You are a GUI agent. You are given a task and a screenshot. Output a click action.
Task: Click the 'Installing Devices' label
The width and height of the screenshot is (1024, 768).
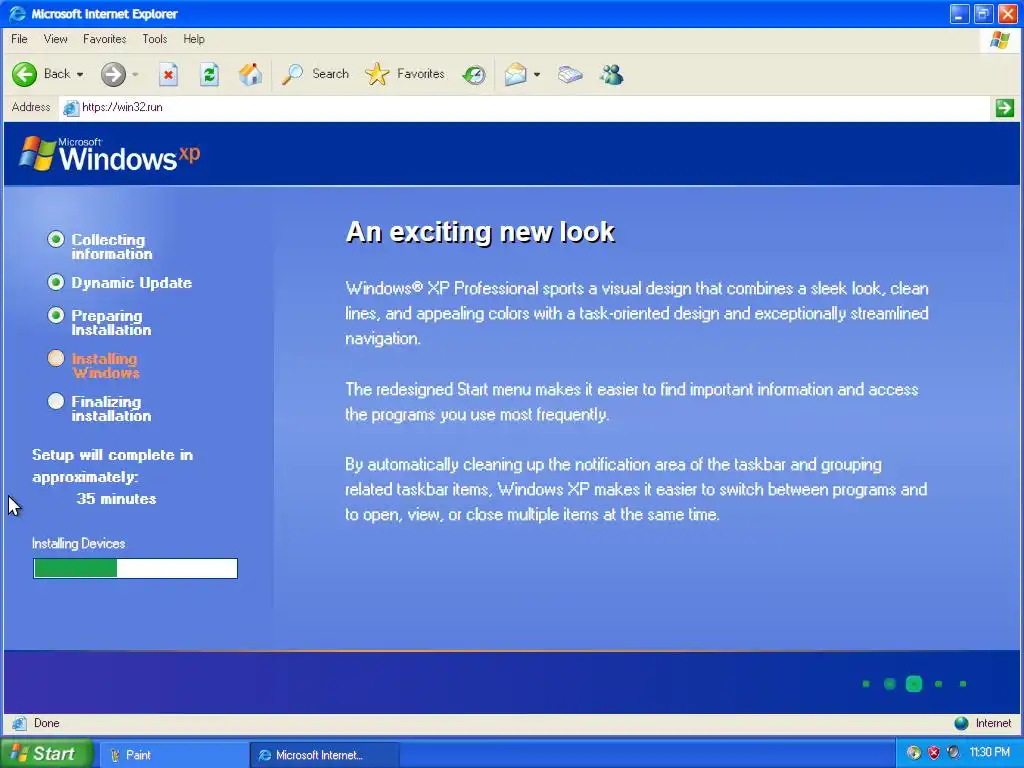[78, 543]
